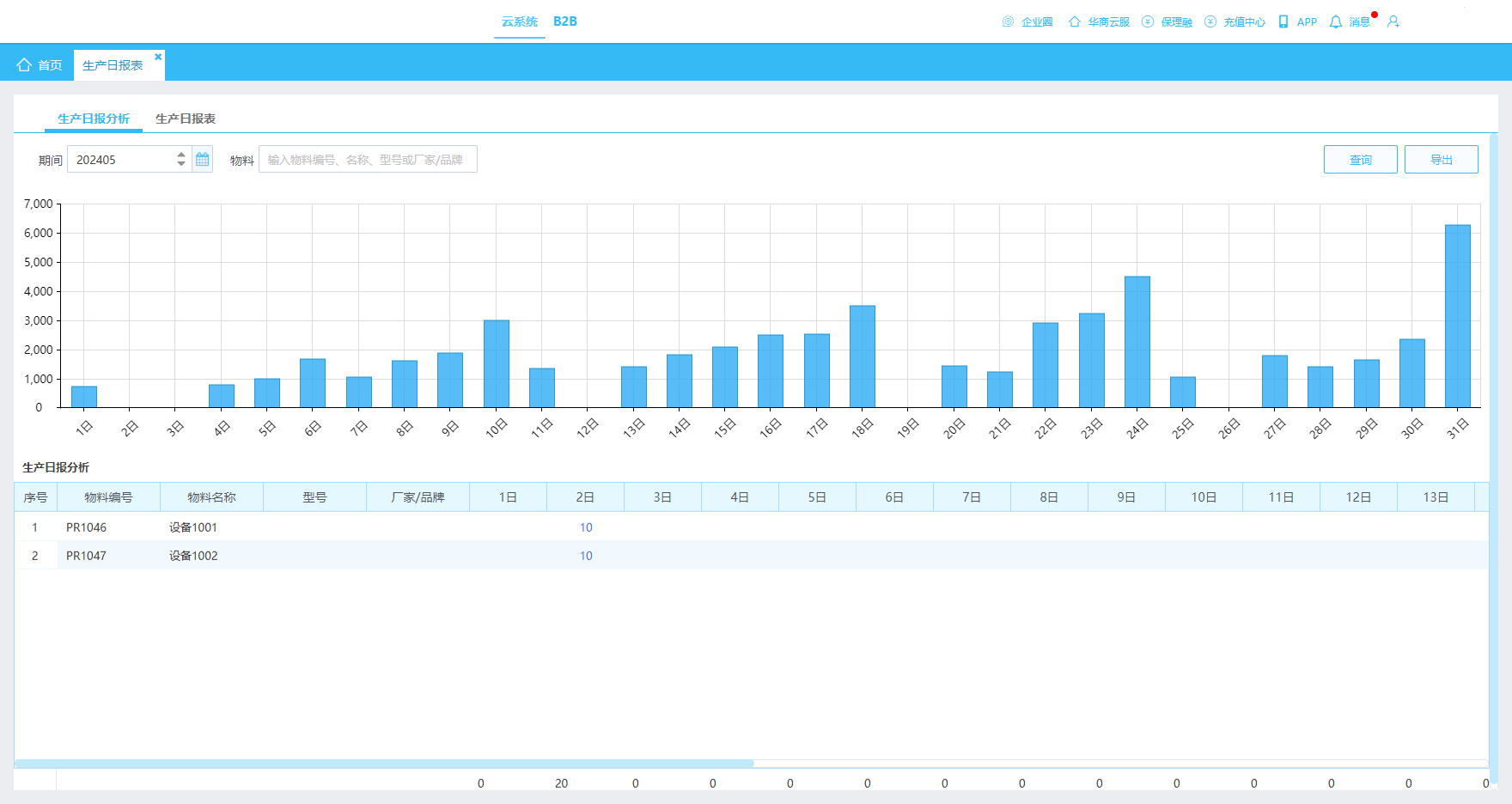Switch to the B2B menu

click(x=565, y=21)
